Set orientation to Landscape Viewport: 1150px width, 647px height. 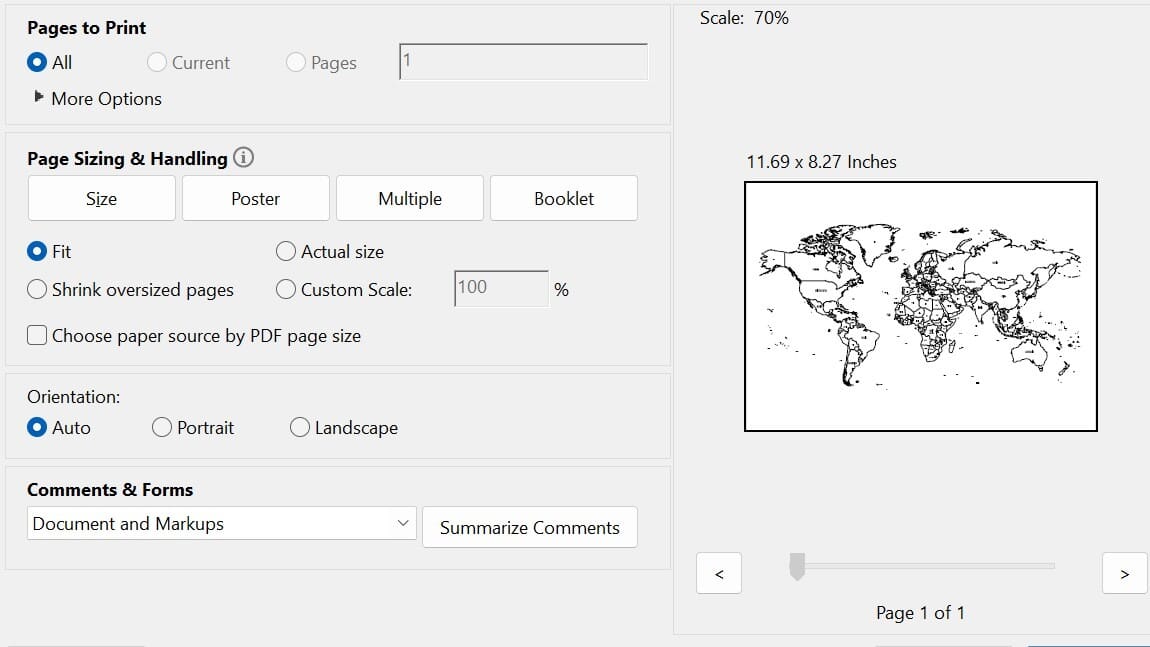[299, 427]
